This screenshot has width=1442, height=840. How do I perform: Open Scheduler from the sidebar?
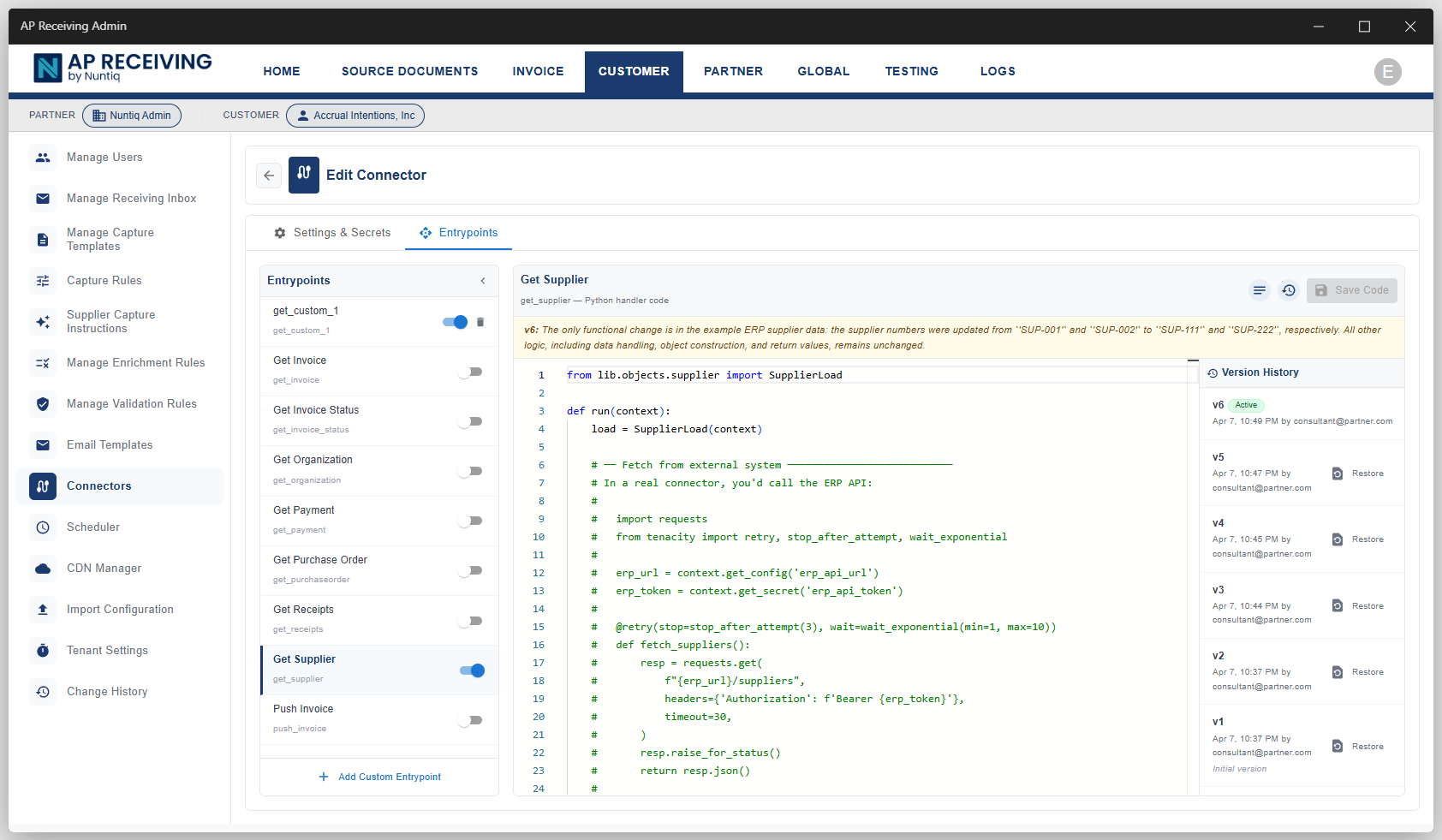click(x=92, y=527)
